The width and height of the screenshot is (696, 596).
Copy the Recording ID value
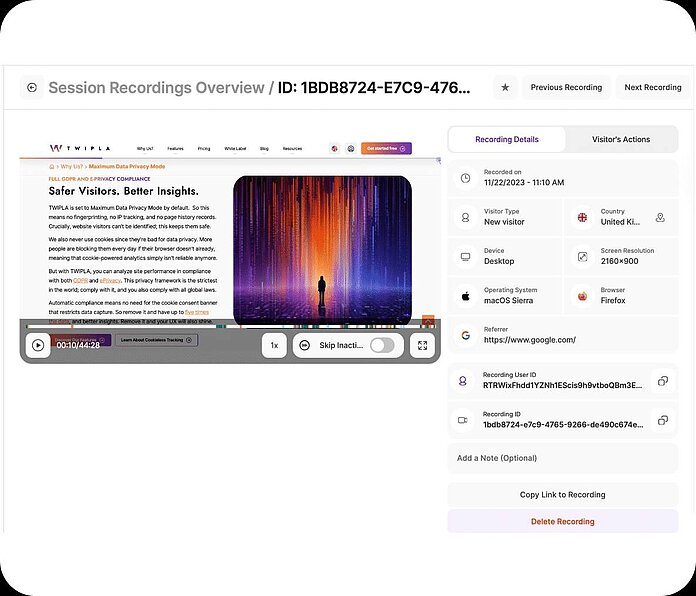point(661,419)
